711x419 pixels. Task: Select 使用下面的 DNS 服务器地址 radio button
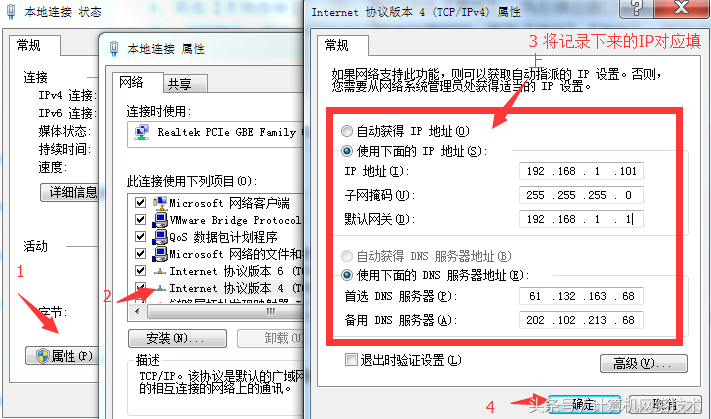[347, 275]
